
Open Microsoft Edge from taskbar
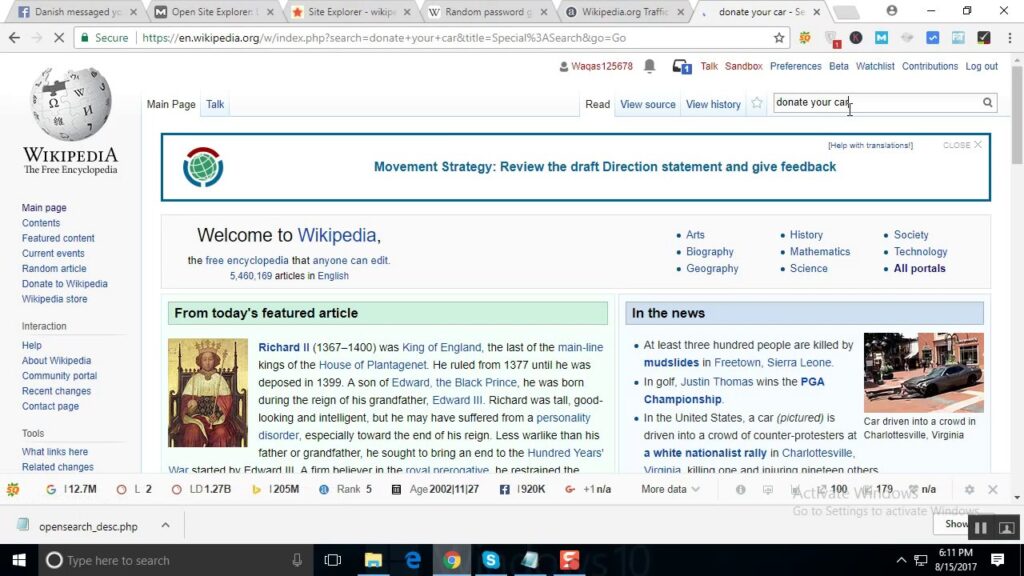(x=413, y=560)
